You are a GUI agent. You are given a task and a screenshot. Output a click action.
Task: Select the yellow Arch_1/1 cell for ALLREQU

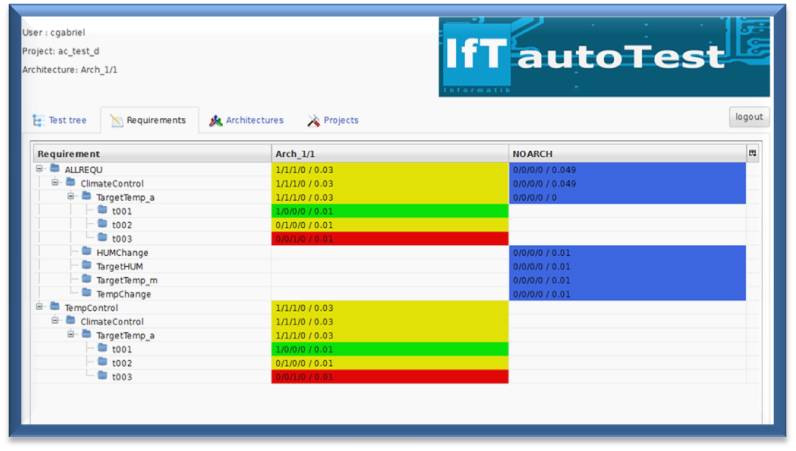[x=390, y=170]
